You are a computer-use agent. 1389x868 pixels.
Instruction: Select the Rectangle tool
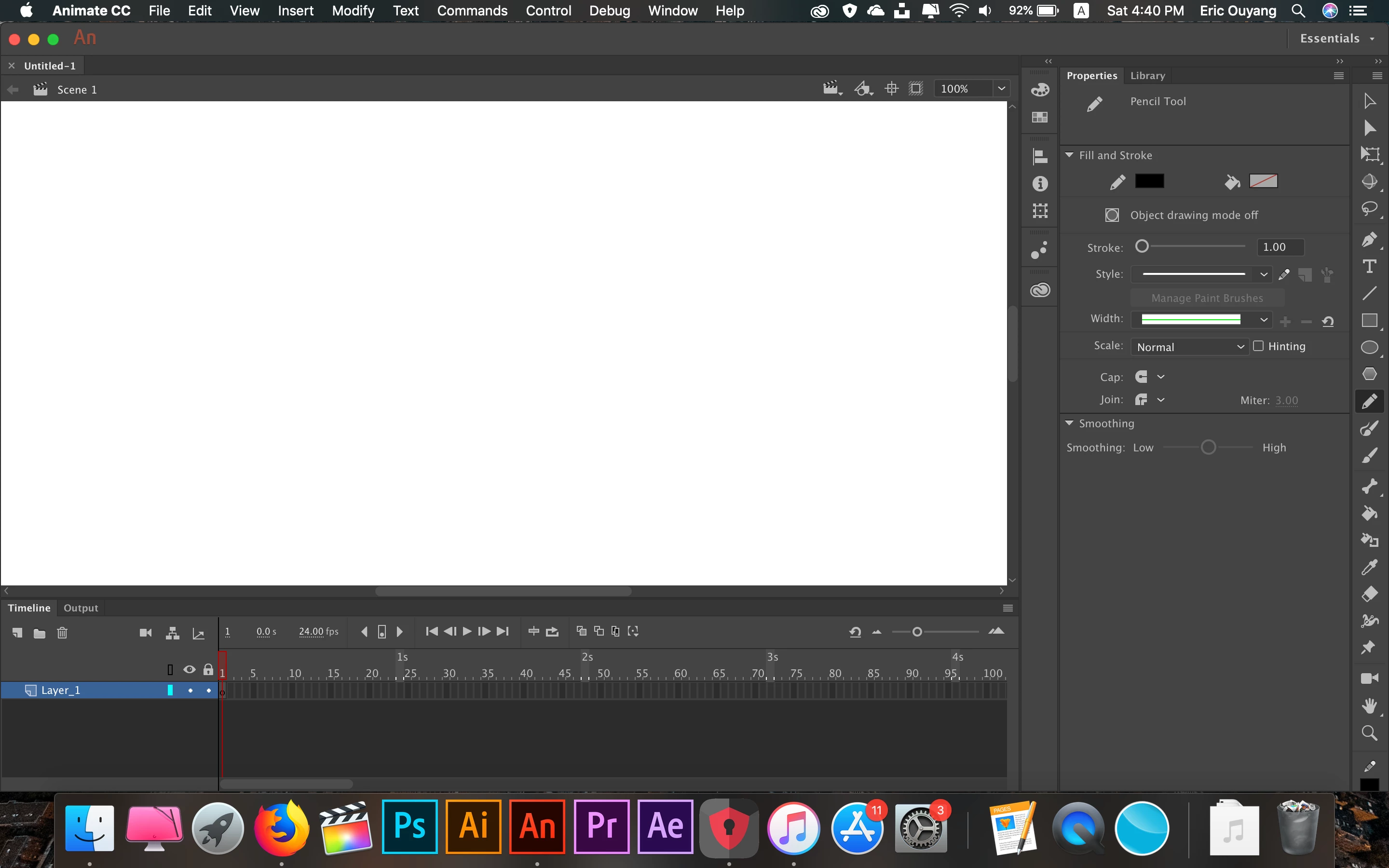coord(1369,320)
